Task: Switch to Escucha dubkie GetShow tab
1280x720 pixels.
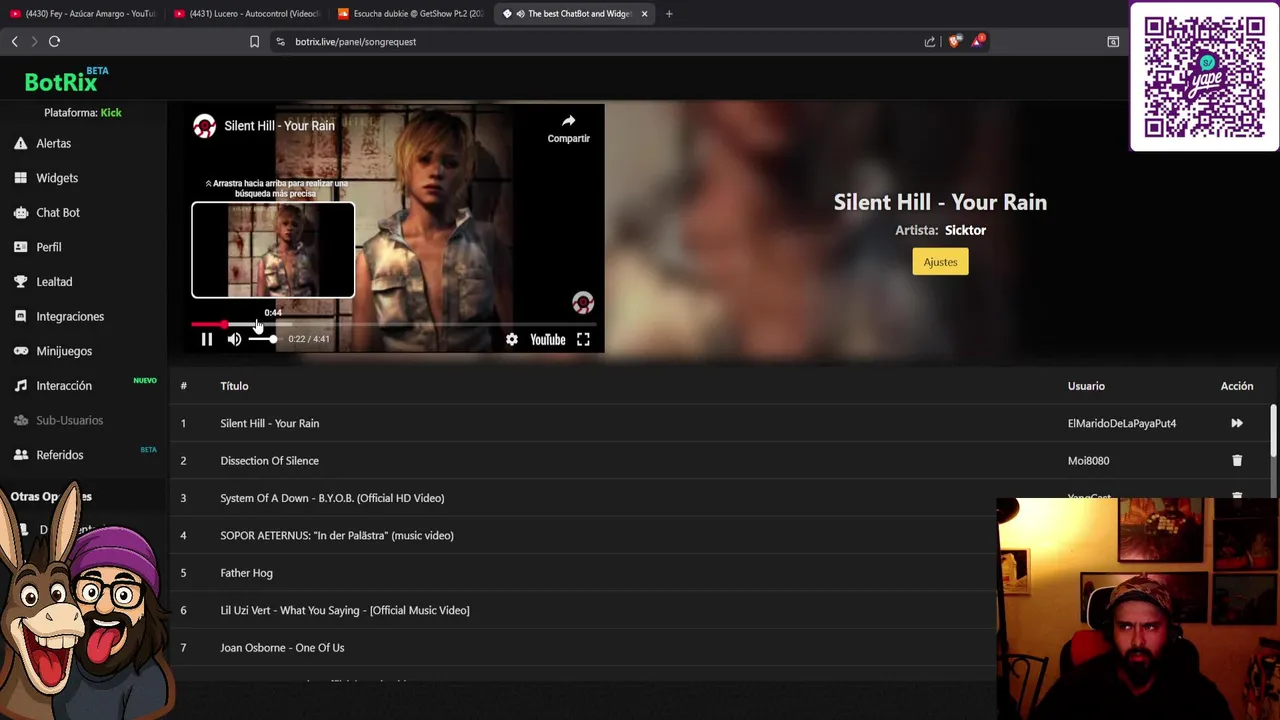Action: [411, 14]
